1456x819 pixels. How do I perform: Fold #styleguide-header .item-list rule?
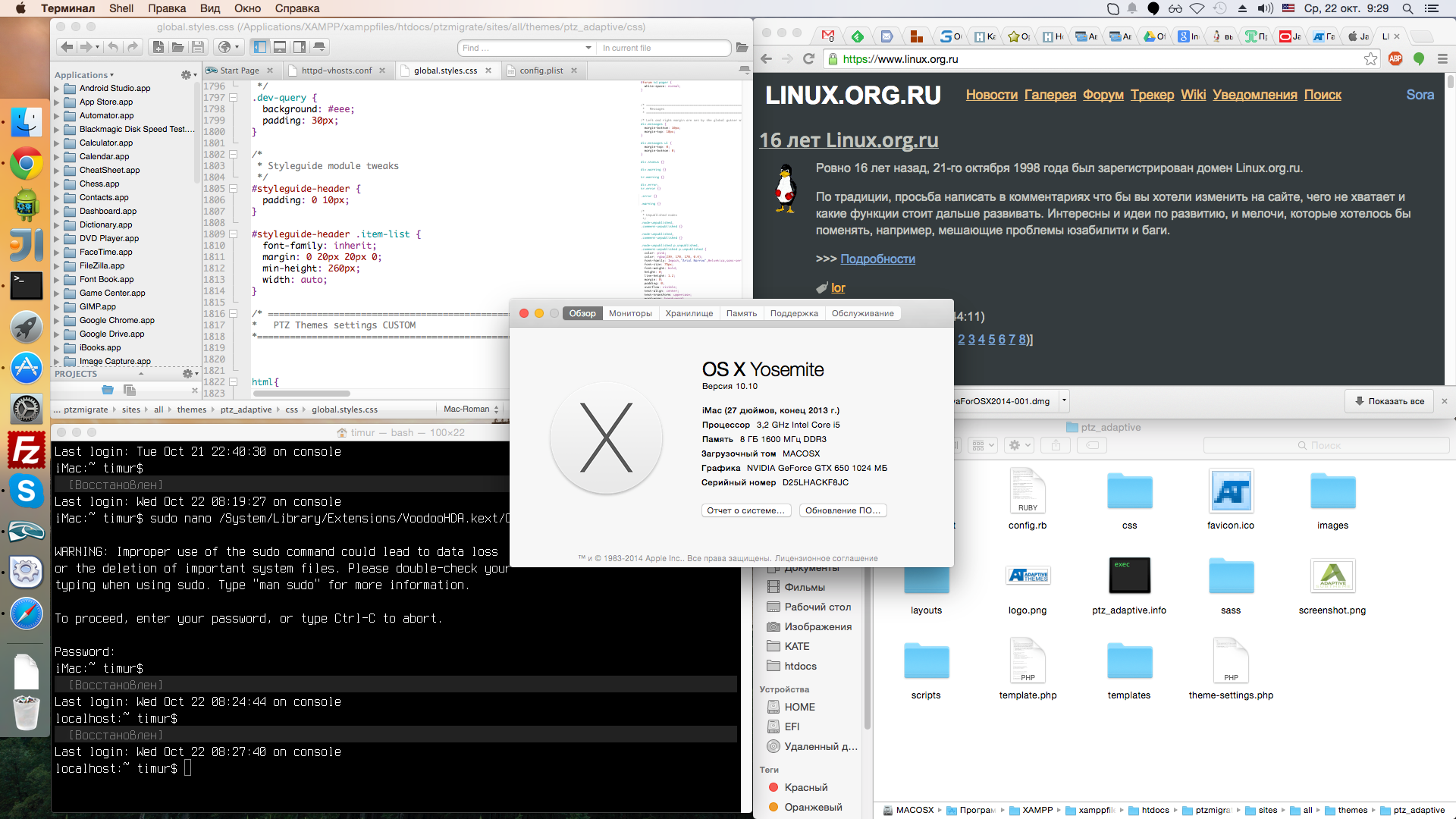point(234,234)
